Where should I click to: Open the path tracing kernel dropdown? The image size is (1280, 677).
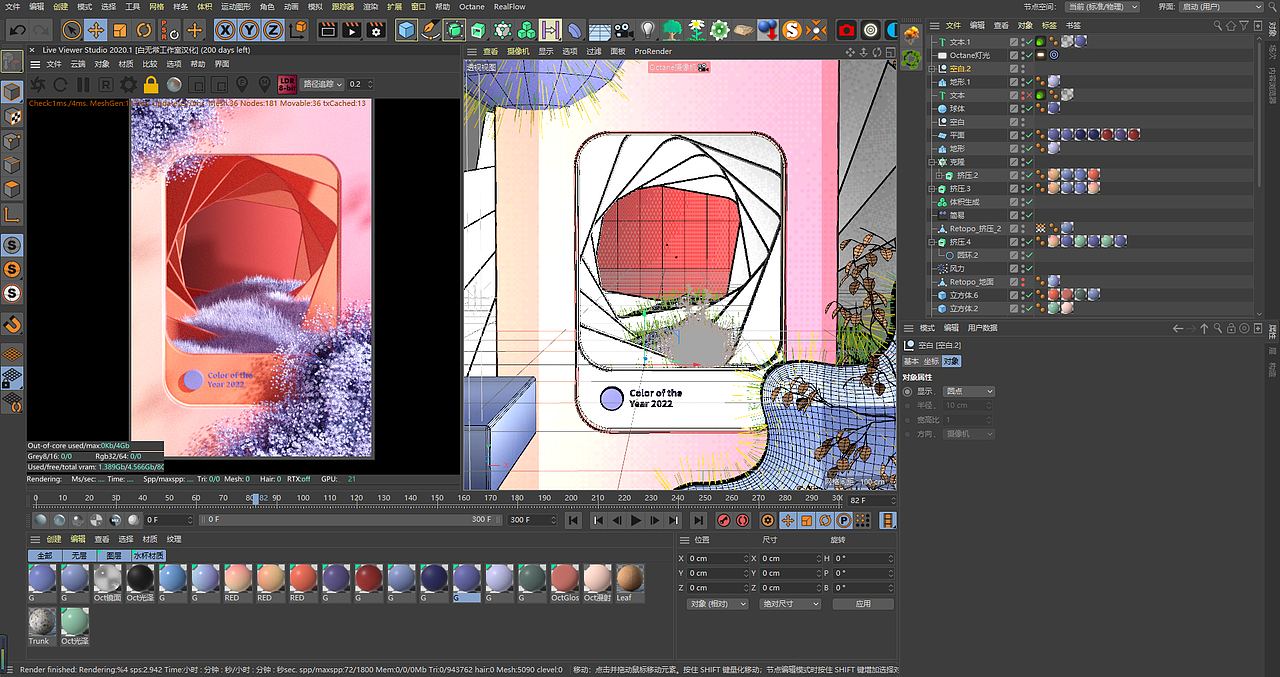pos(323,85)
